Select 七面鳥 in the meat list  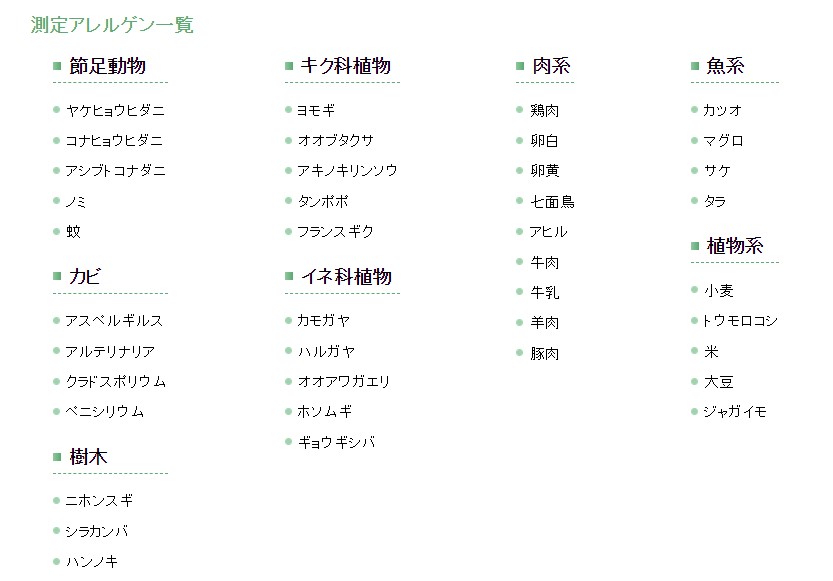(x=552, y=202)
